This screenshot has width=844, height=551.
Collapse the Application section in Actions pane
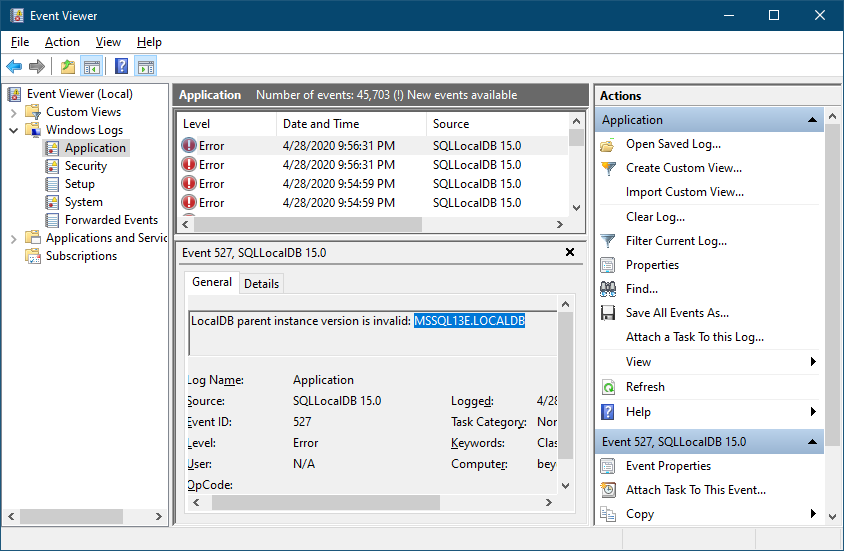pyautogui.click(x=812, y=119)
